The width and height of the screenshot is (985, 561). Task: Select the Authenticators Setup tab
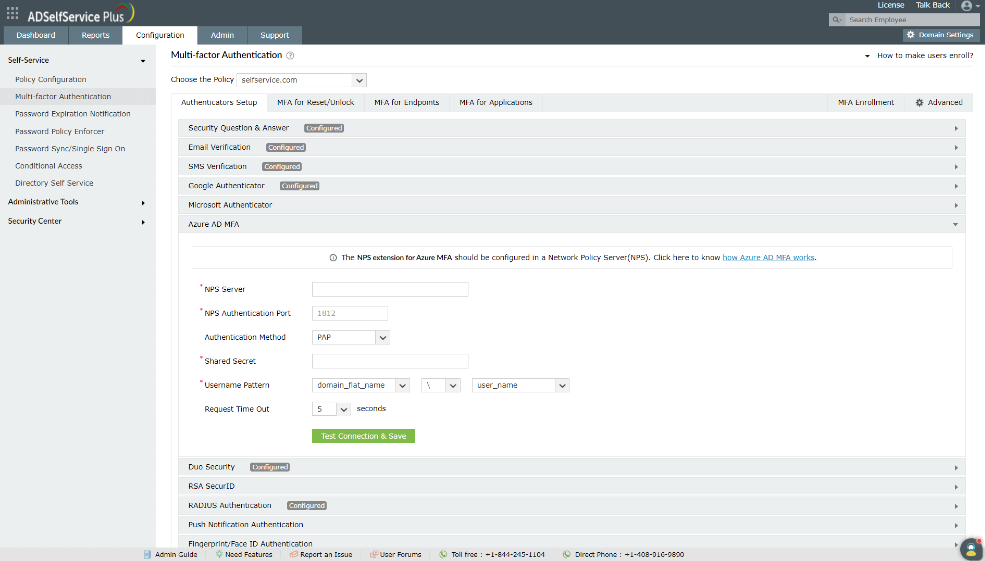point(219,102)
